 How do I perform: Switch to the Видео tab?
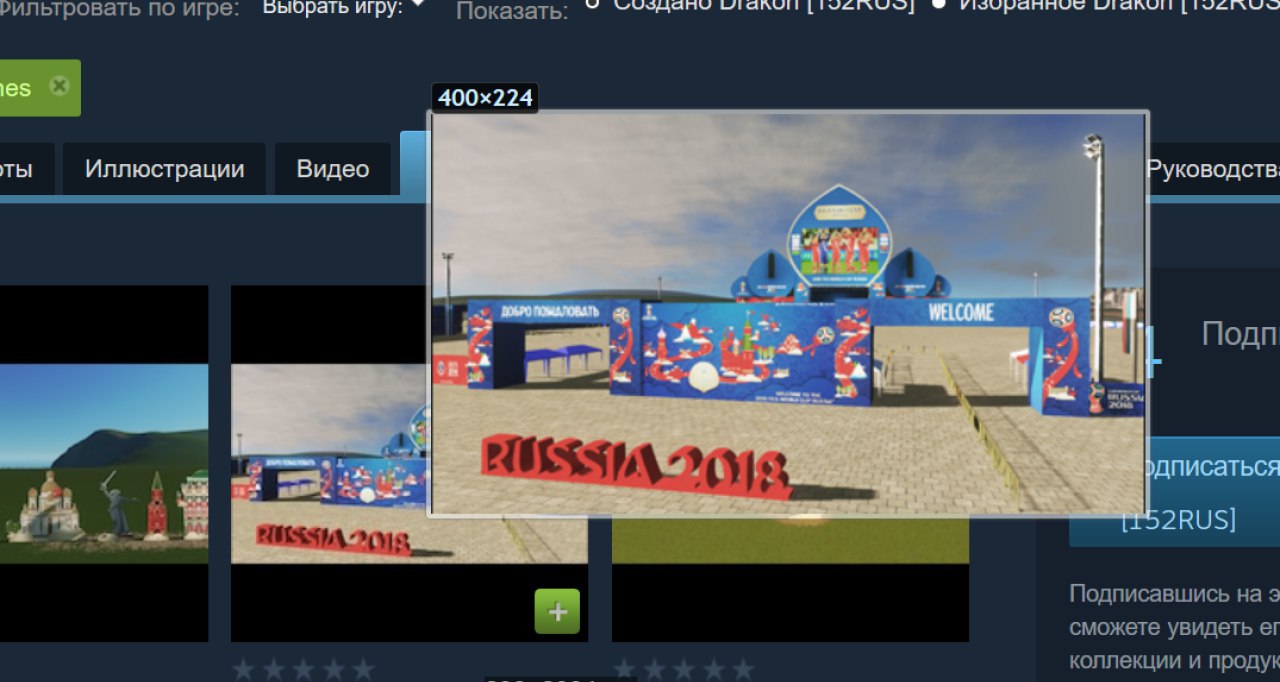[x=333, y=169]
